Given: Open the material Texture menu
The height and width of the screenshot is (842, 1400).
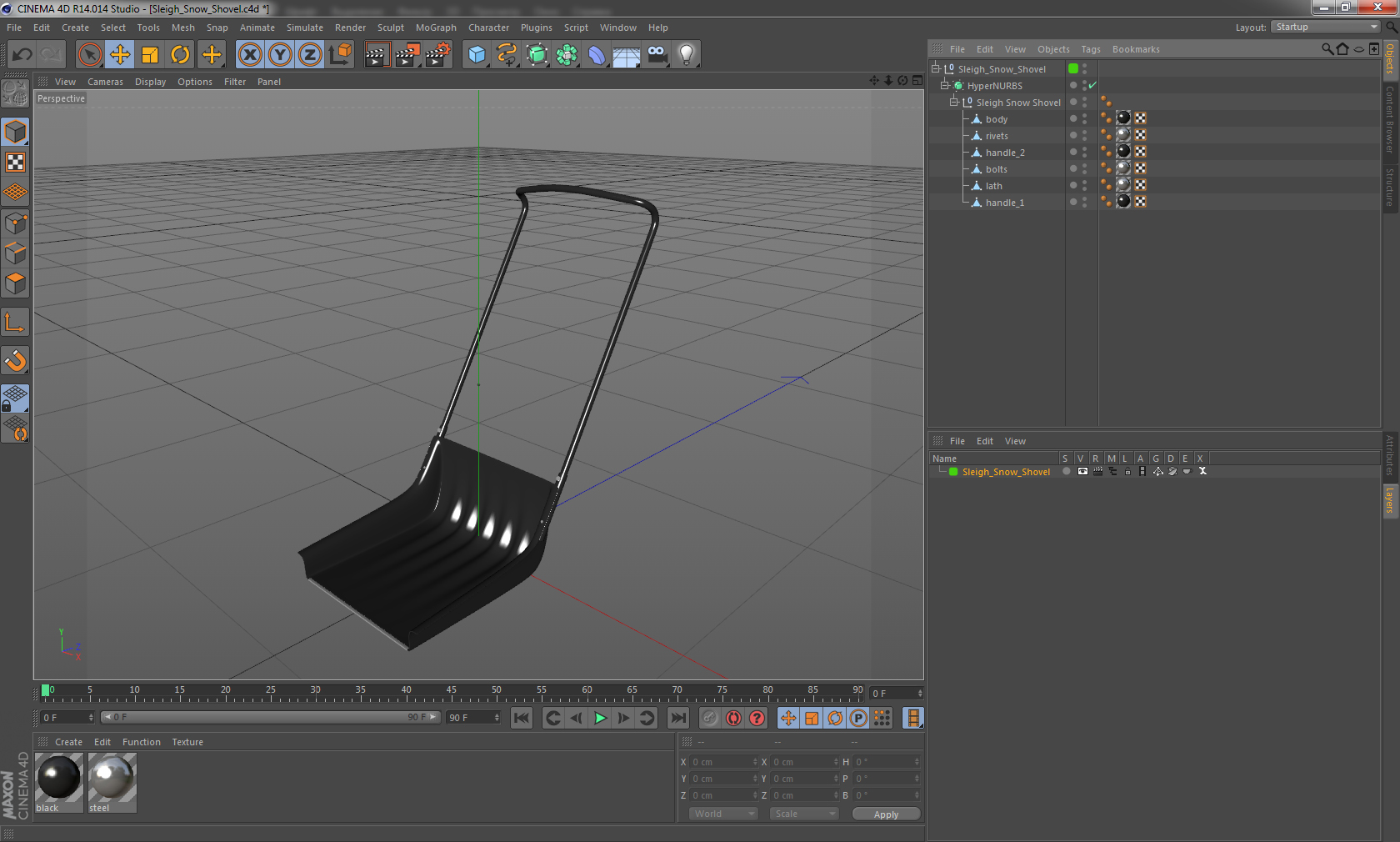Looking at the screenshot, I should point(187,742).
